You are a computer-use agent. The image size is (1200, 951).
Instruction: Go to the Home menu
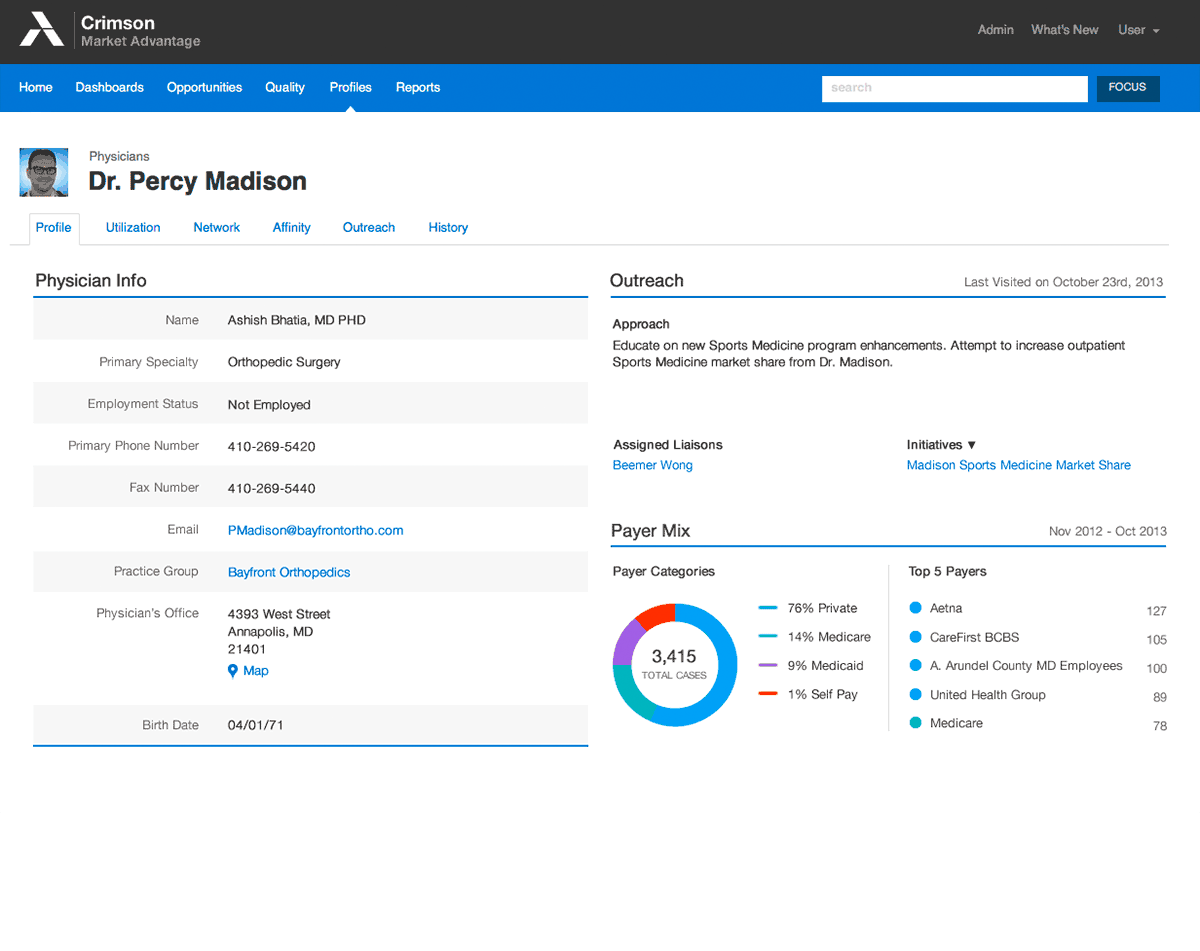(x=36, y=87)
